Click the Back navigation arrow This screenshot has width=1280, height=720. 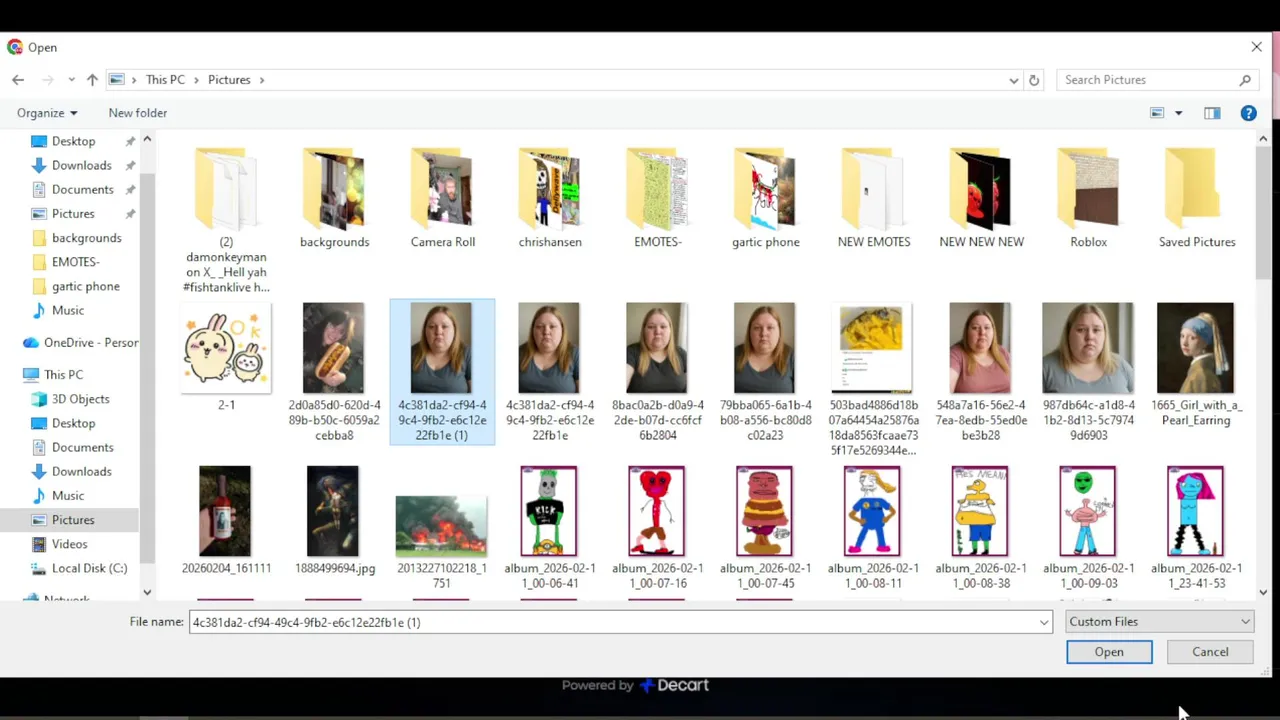(18, 80)
